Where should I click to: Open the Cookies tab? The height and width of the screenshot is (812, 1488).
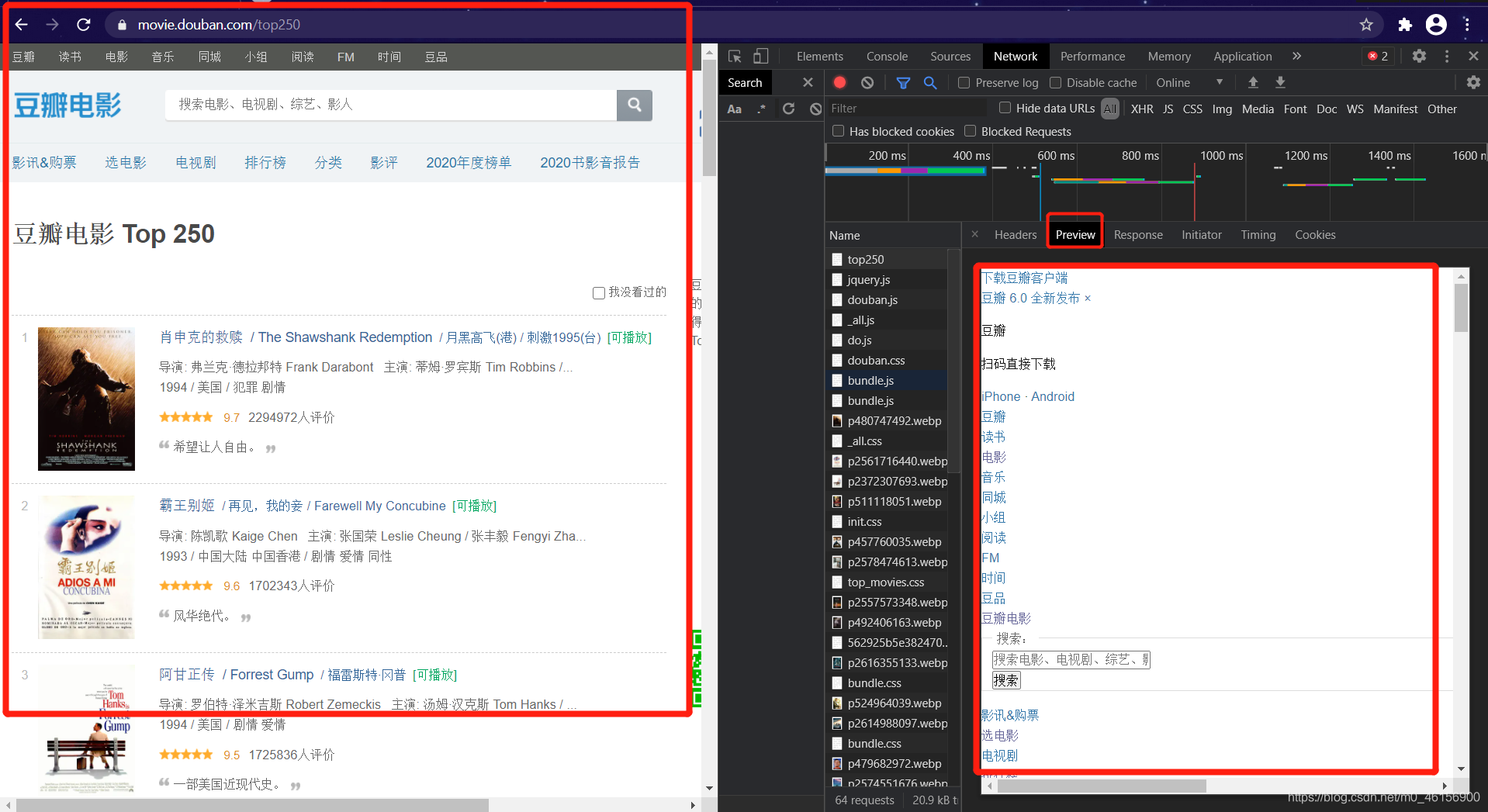click(x=1315, y=234)
